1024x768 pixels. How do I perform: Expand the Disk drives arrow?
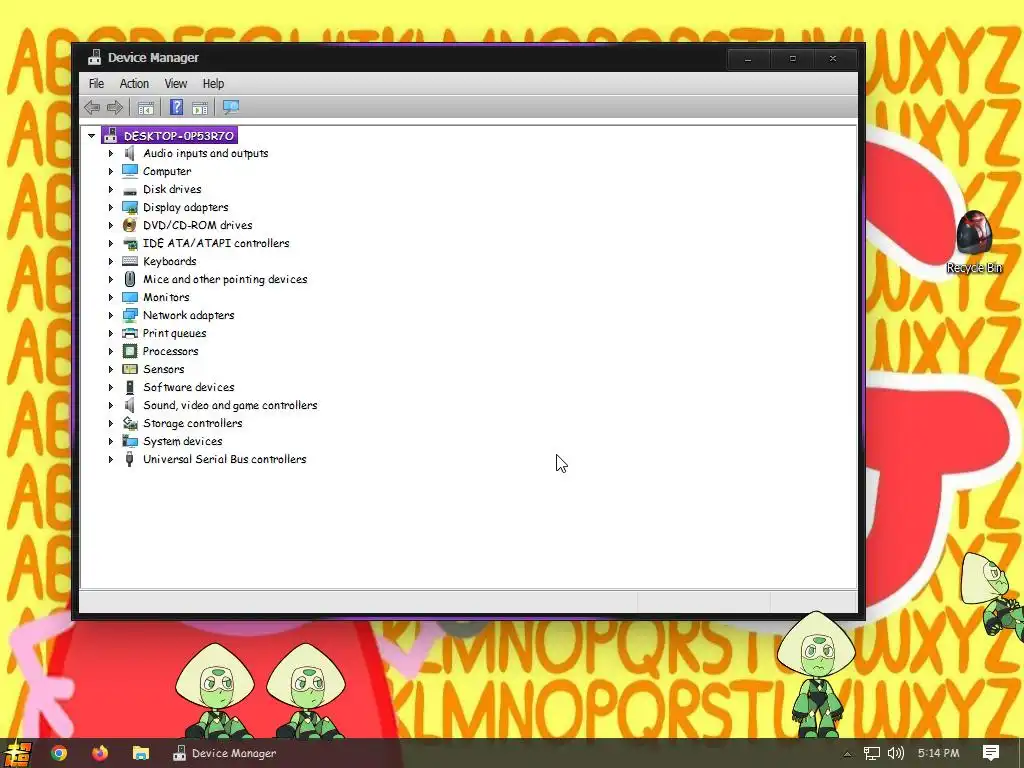(110, 189)
